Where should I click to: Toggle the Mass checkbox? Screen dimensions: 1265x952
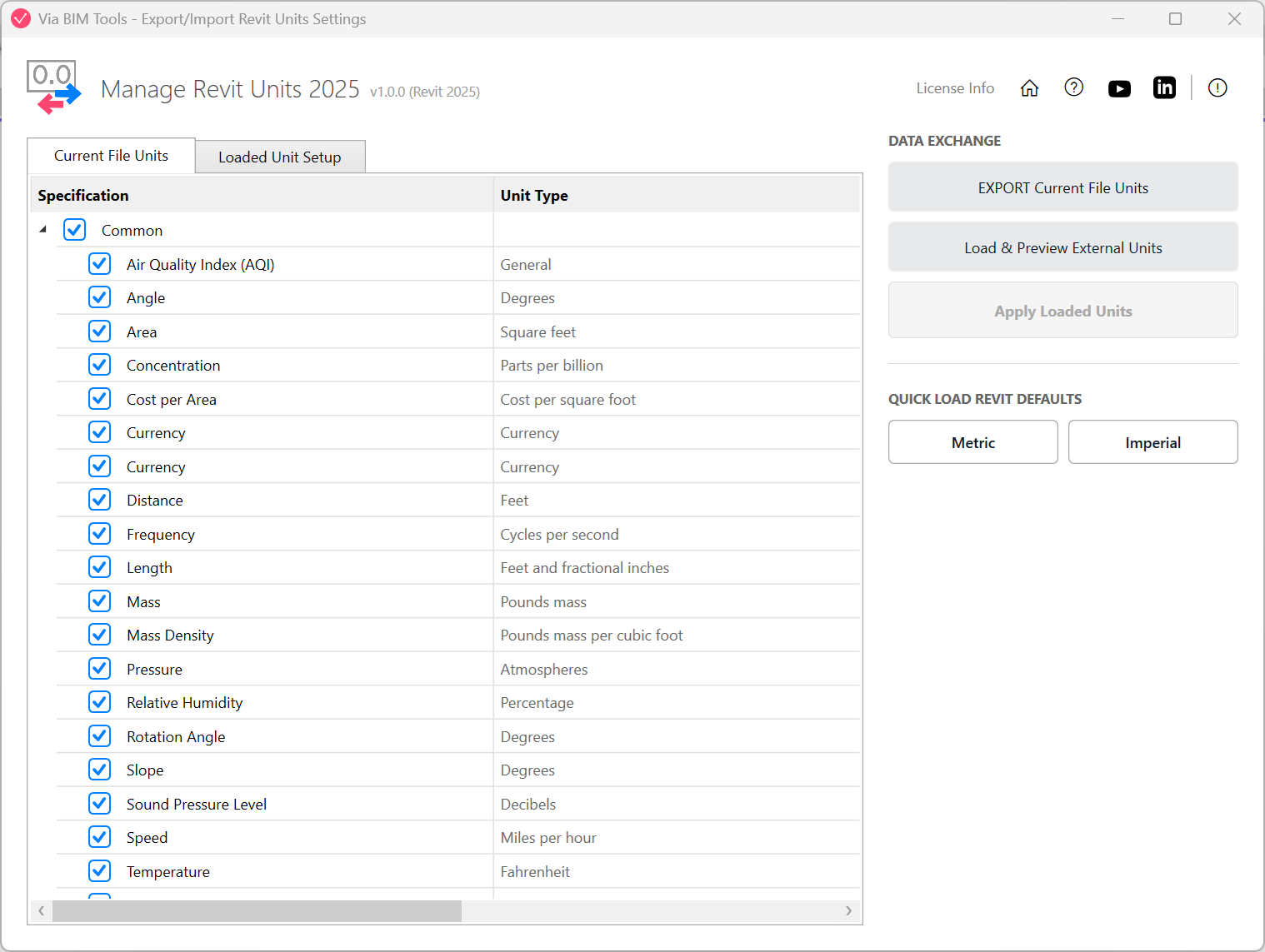[99, 601]
